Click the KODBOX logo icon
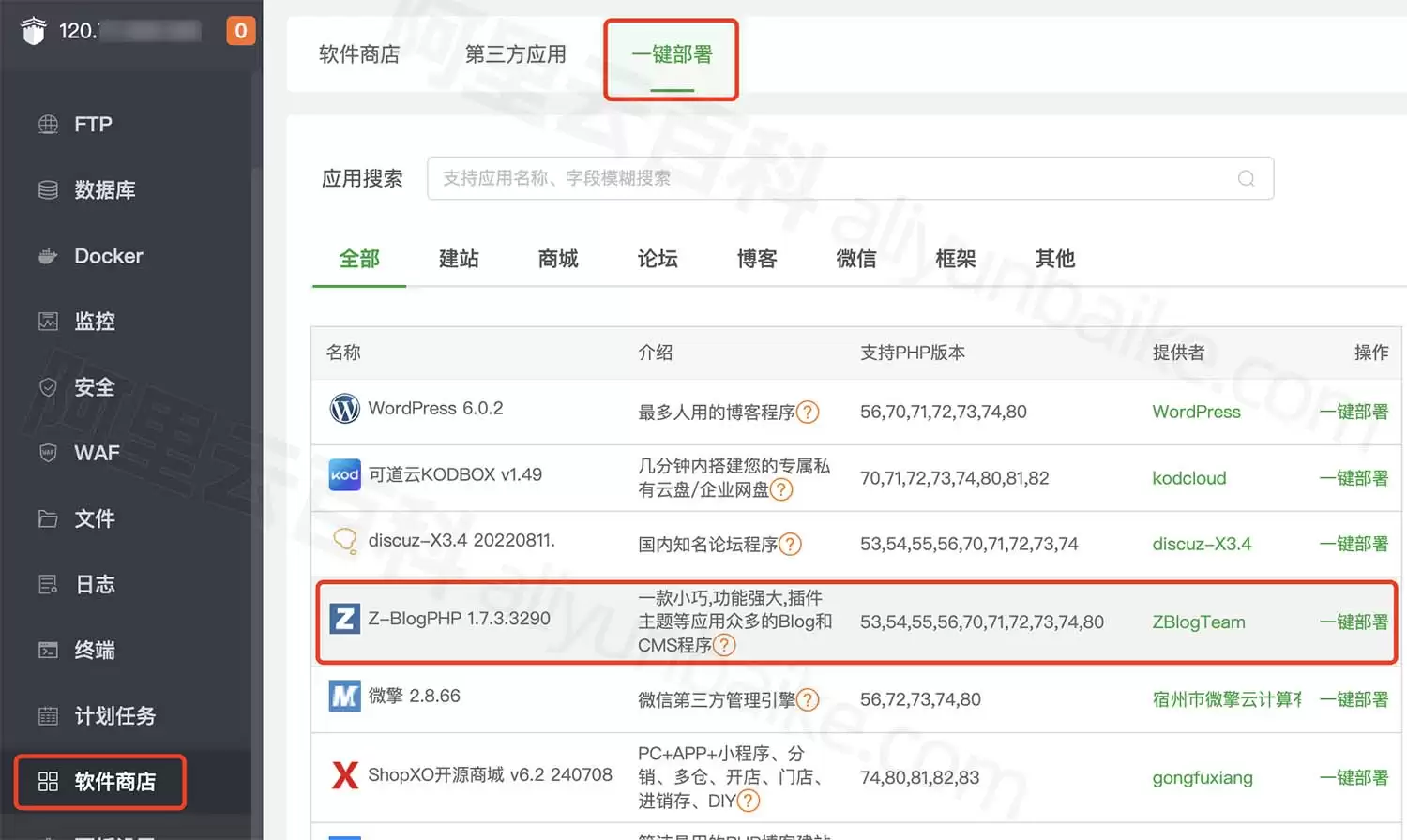Image resolution: width=1407 pixels, height=840 pixels. (345, 475)
